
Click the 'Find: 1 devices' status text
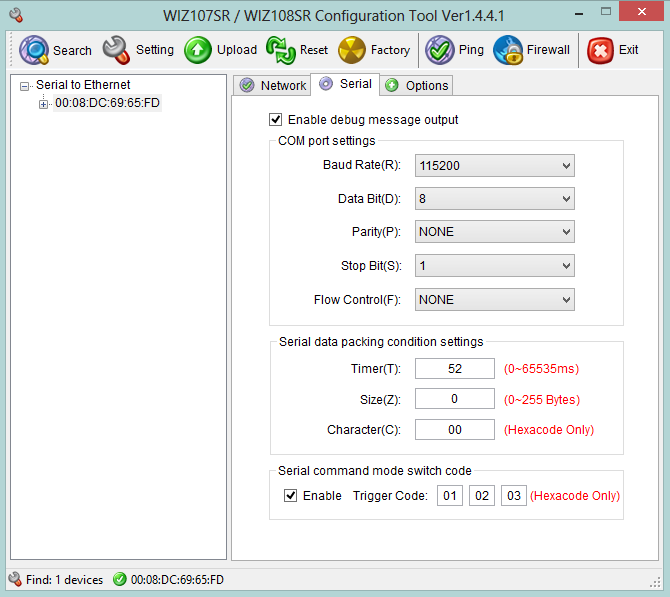tap(65, 579)
